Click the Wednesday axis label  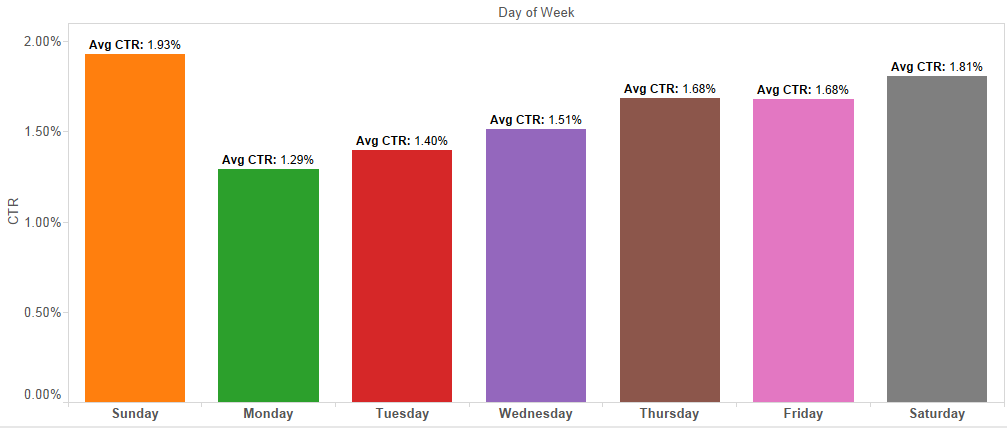tap(536, 413)
